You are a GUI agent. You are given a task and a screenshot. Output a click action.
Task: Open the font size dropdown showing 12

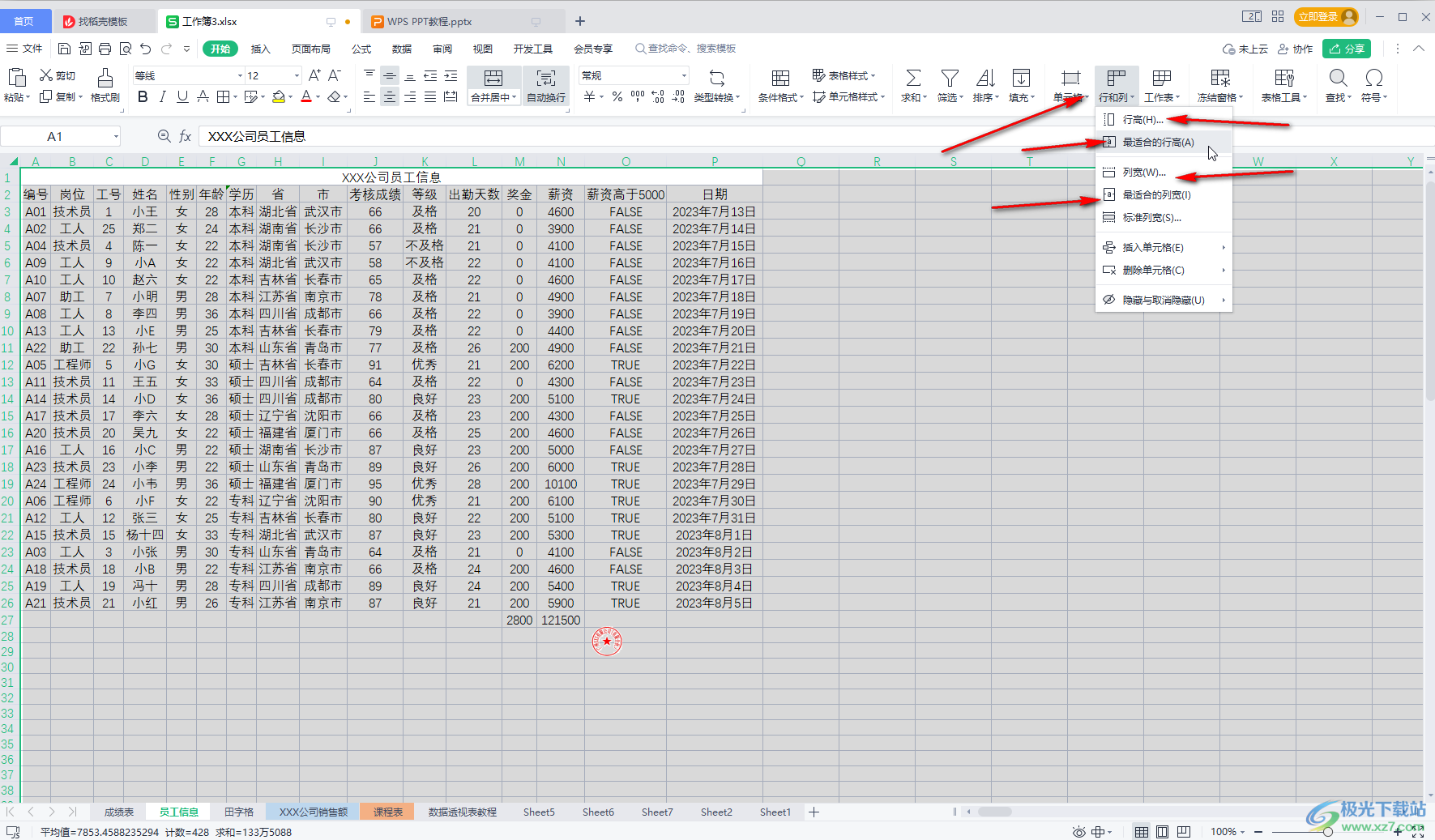tap(297, 75)
